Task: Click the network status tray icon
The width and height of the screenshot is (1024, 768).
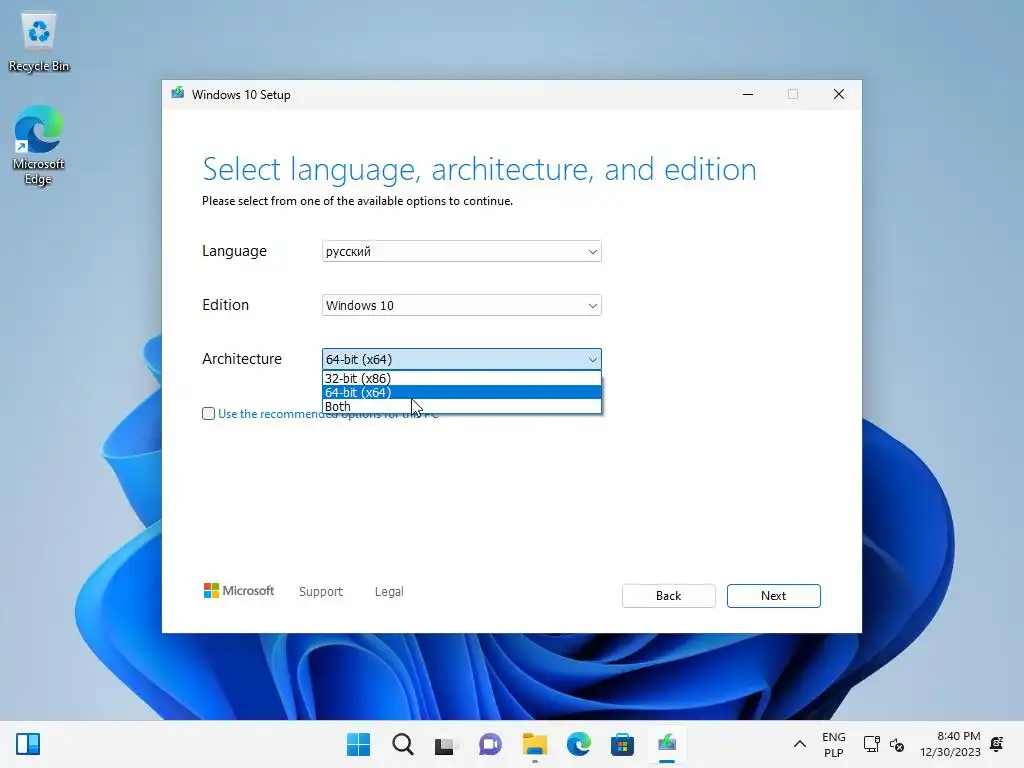Action: 871,744
